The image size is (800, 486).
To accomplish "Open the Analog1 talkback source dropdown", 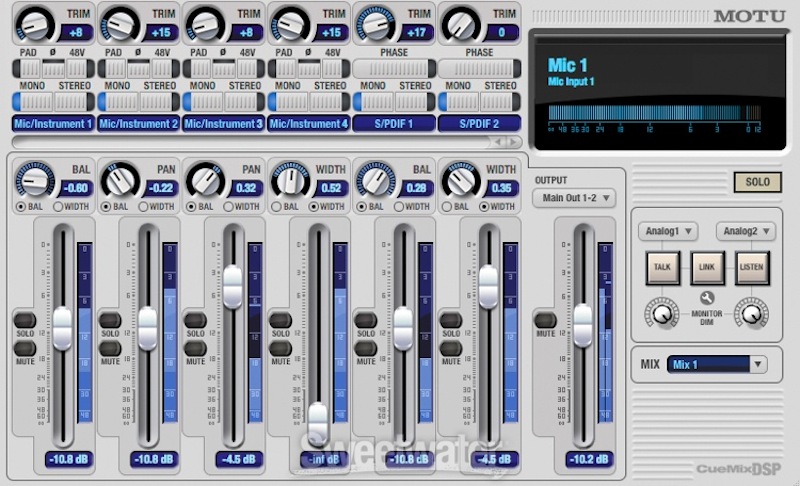I will coord(668,231).
